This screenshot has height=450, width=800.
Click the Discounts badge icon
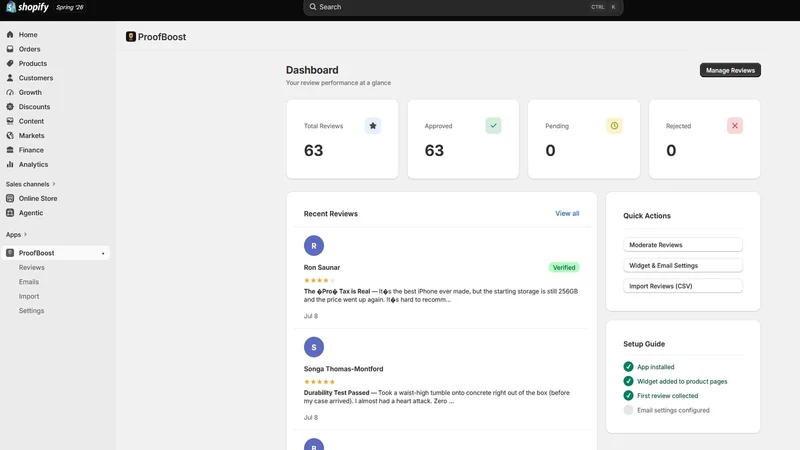(10, 107)
